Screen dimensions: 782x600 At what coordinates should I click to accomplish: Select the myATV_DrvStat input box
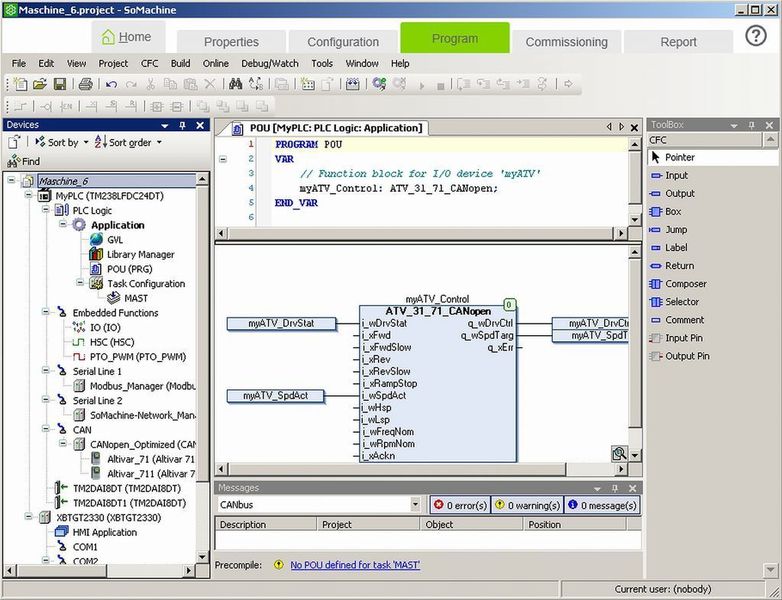click(x=281, y=323)
